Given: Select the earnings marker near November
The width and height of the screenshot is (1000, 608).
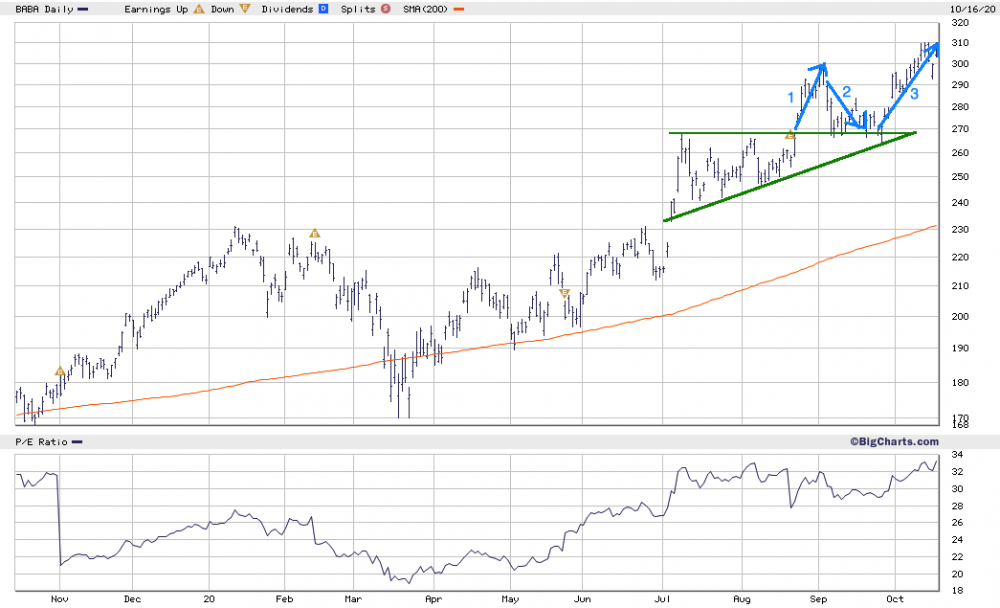Looking at the screenshot, I should [x=59, y=371].
